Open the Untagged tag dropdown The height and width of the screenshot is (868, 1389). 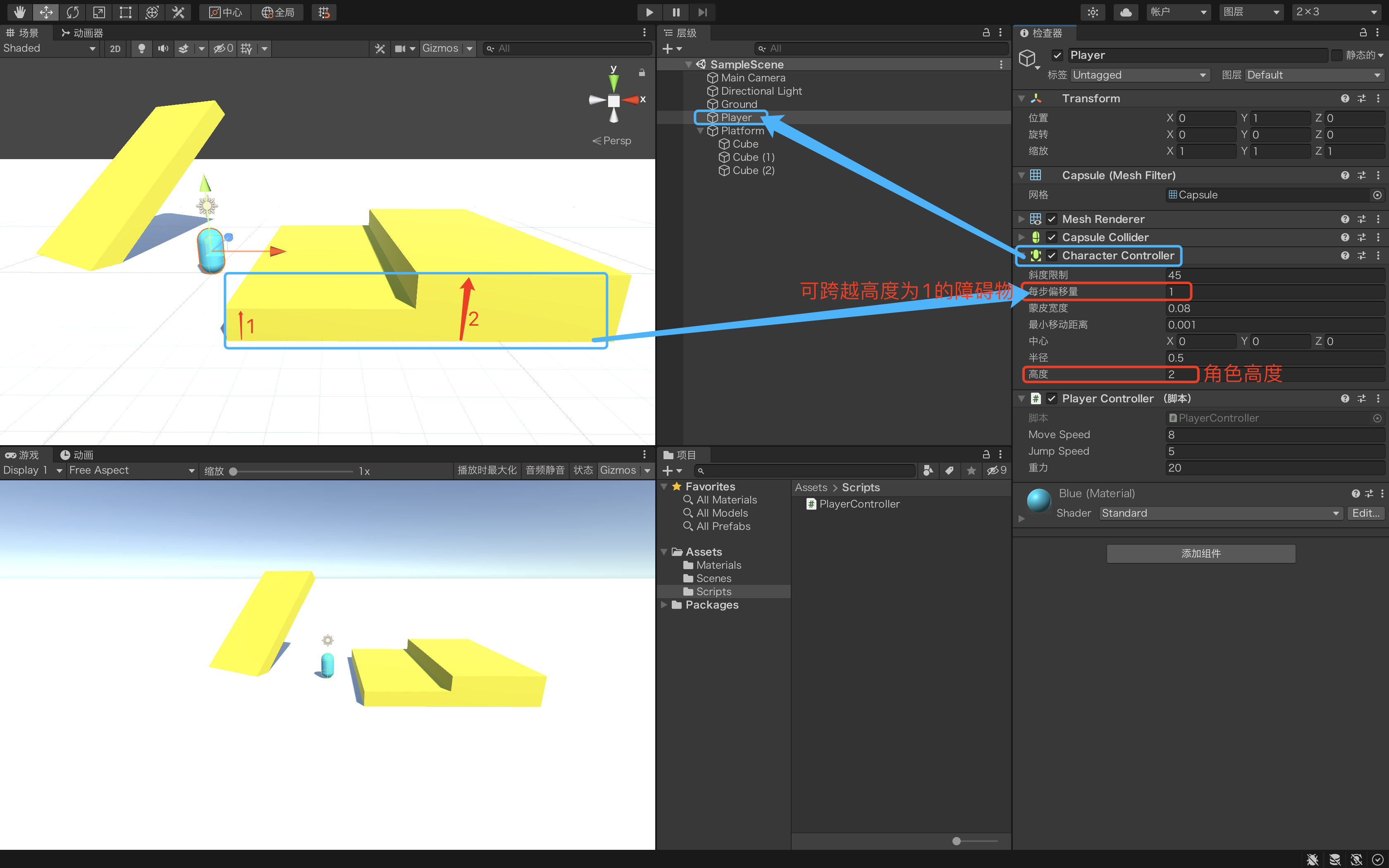[x=1139, y=75]
